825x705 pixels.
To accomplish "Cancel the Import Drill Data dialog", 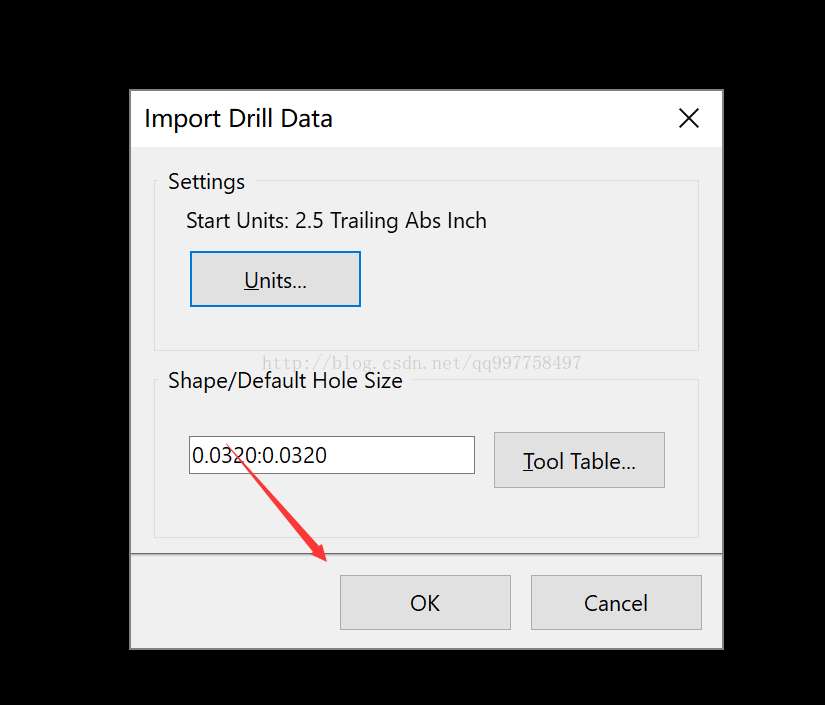I will coord(616,602).
